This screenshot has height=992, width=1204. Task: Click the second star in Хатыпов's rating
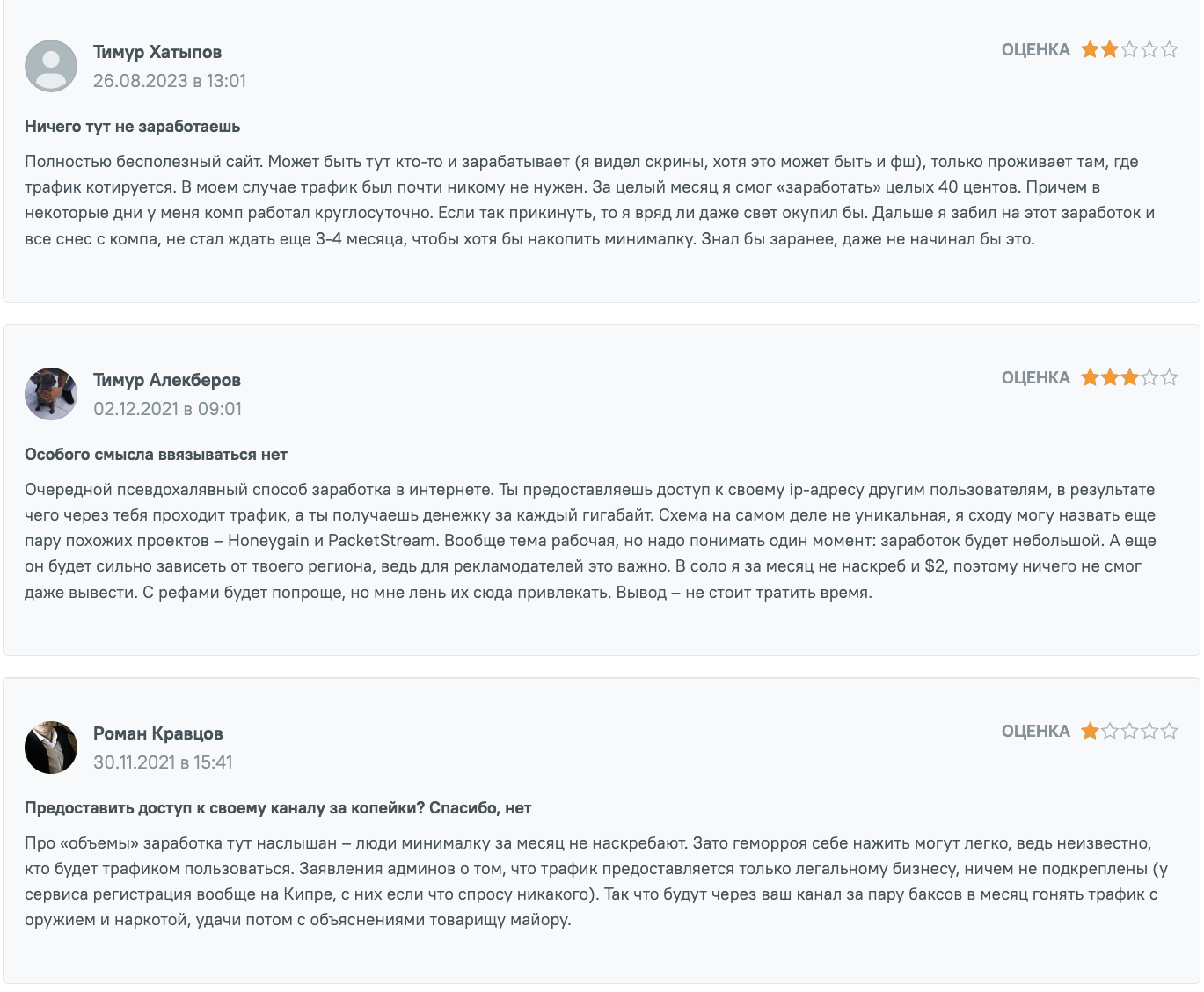coord(1110,50)
